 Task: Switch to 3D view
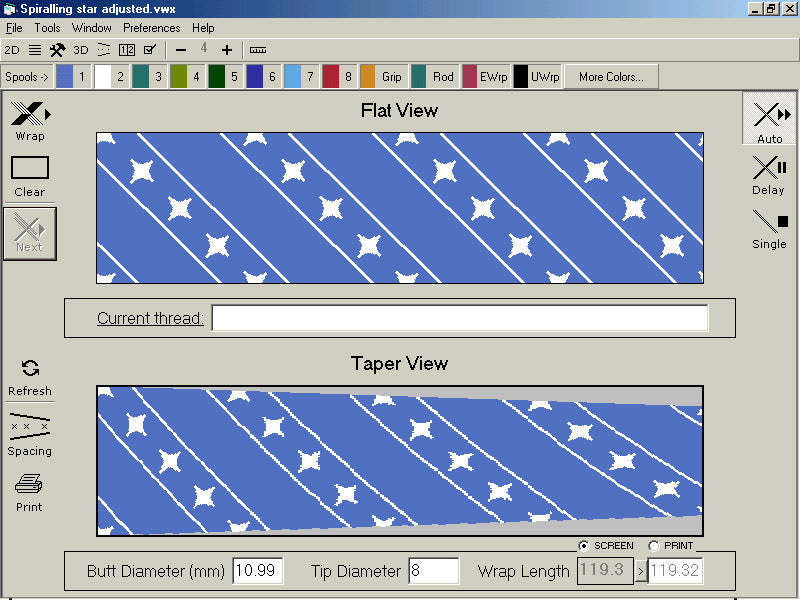(x=80, y=49)
